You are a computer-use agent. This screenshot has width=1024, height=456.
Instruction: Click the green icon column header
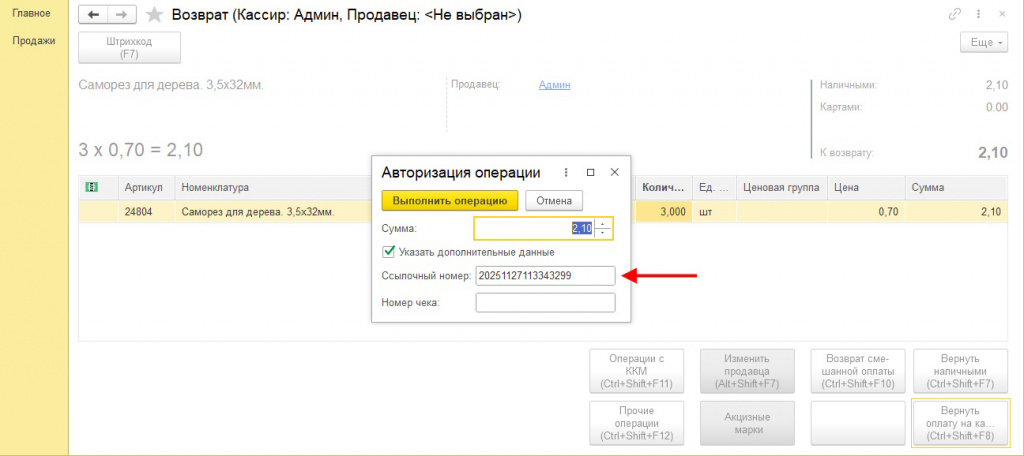92,187
